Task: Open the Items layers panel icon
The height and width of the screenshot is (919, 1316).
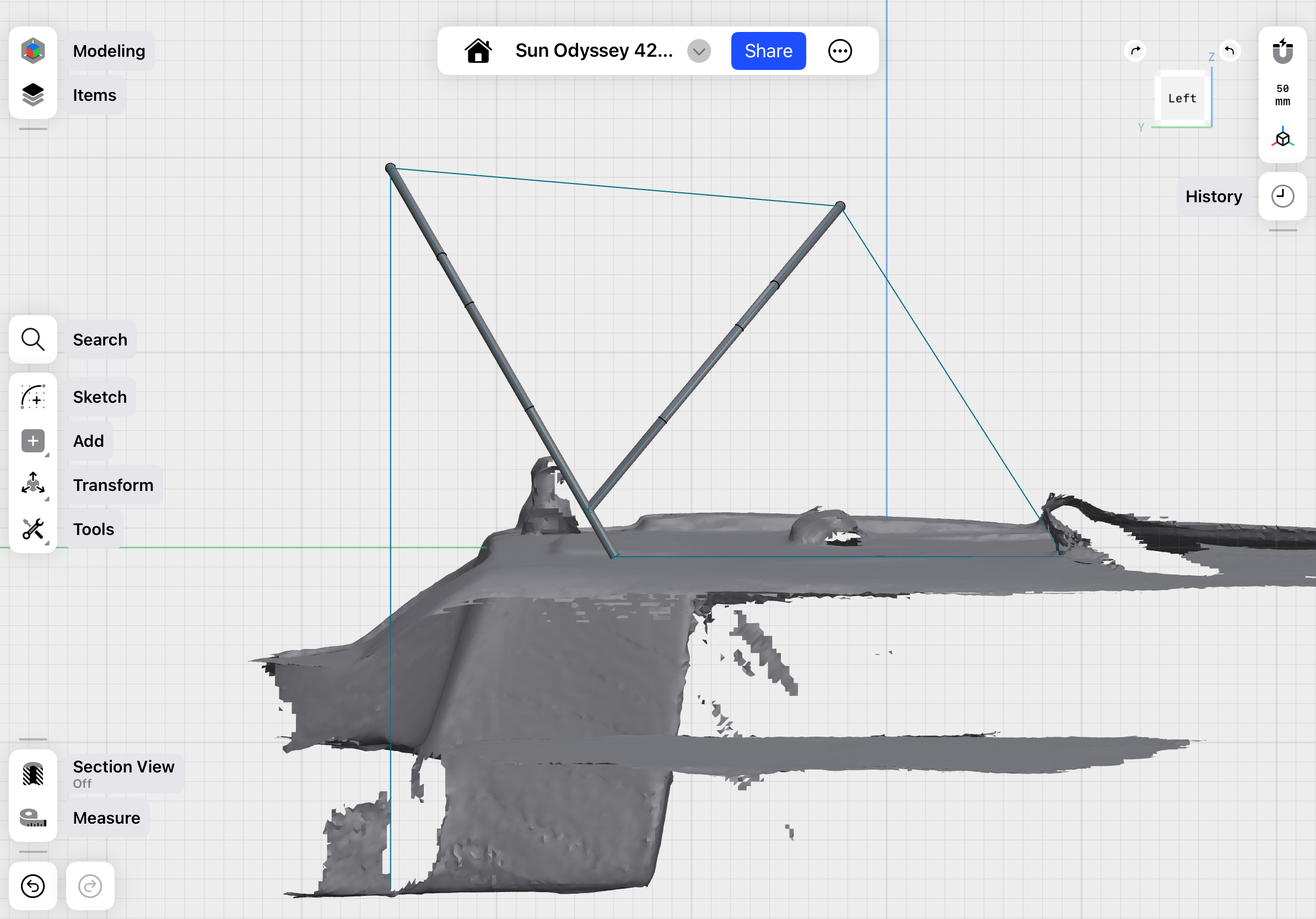Action: pyautogui.click(x=33, y=95)
